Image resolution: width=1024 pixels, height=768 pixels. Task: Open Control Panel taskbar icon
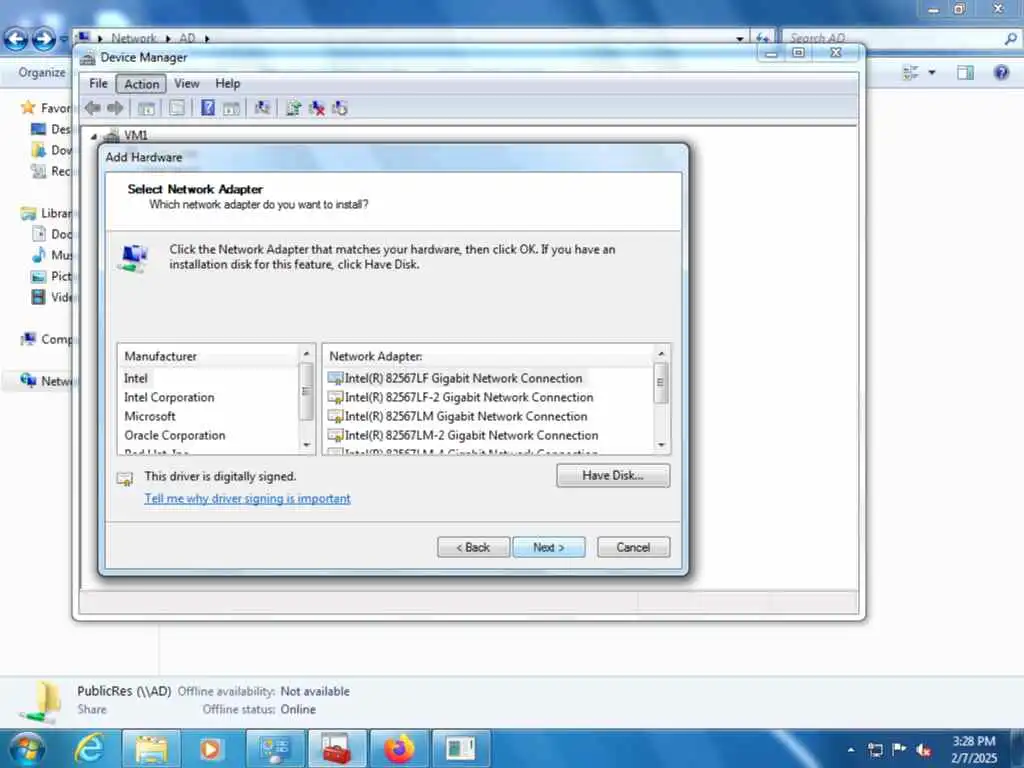tap(275, 748)
